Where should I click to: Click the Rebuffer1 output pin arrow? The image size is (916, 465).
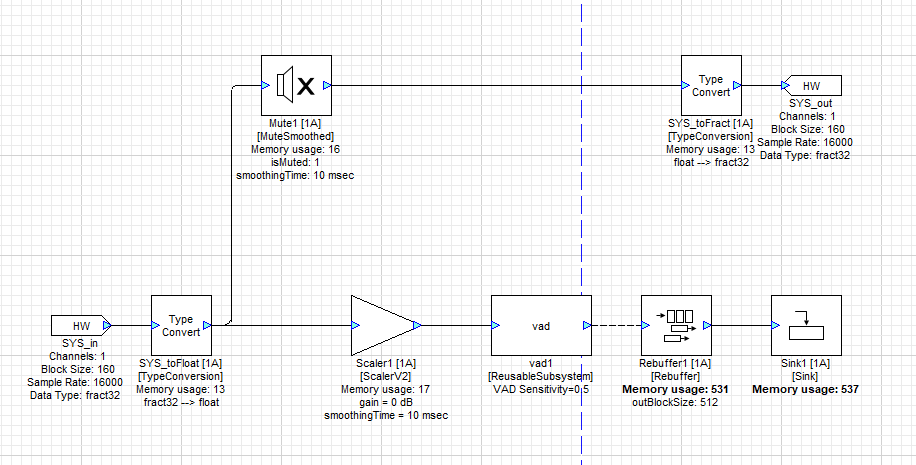pos(706,325)
